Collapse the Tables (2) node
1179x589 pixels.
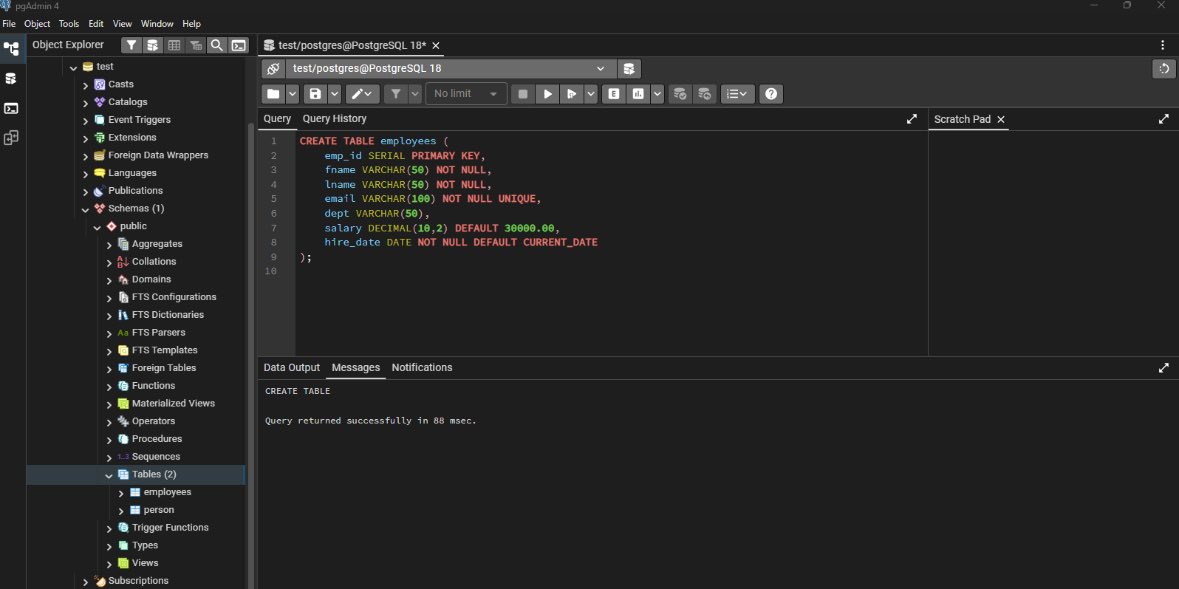109,475
